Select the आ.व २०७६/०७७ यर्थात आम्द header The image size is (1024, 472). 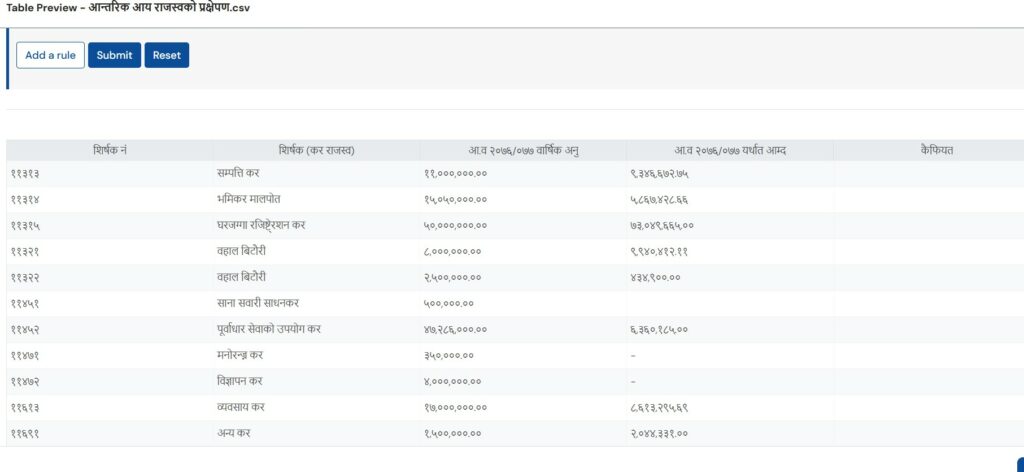click(x=729, y=151)
